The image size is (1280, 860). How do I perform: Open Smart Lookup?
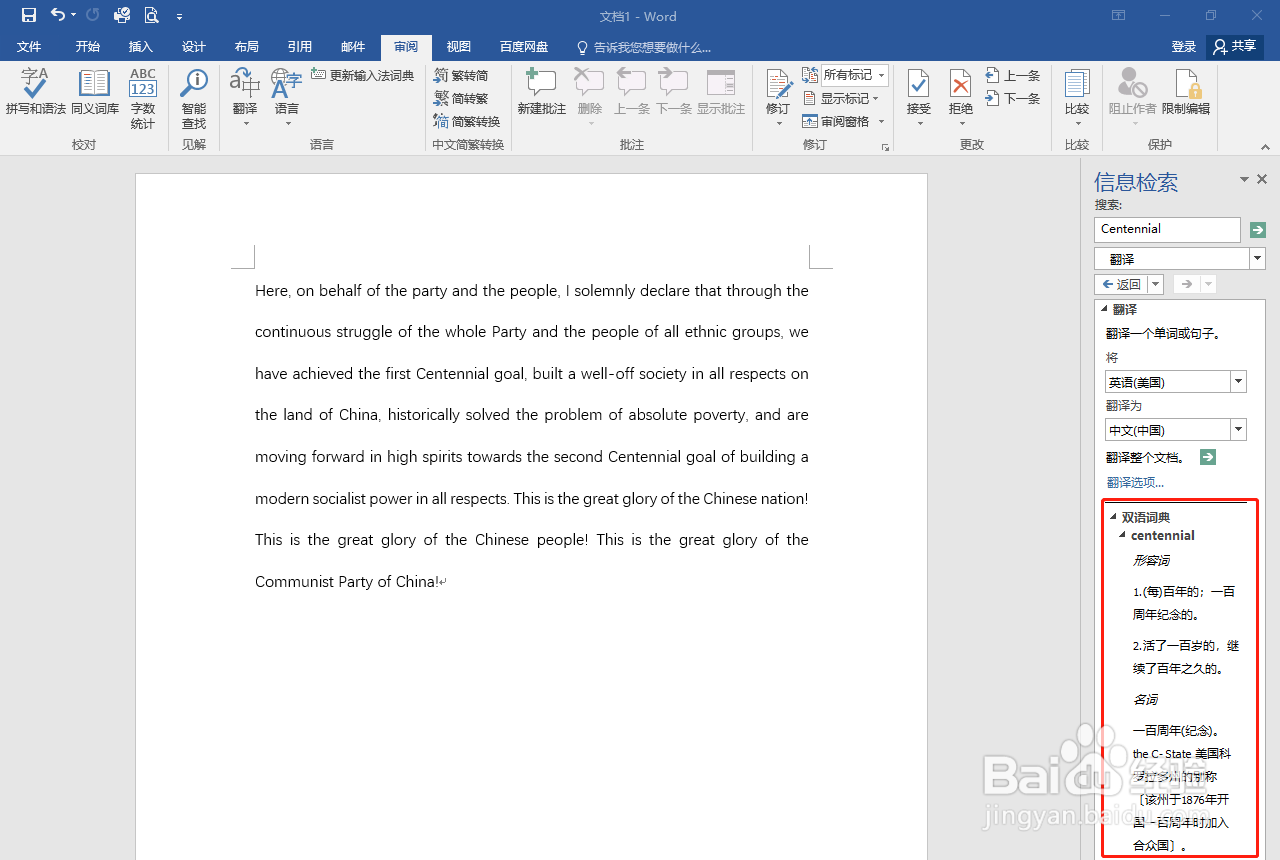pyautogui.click(x=193, y=97)
